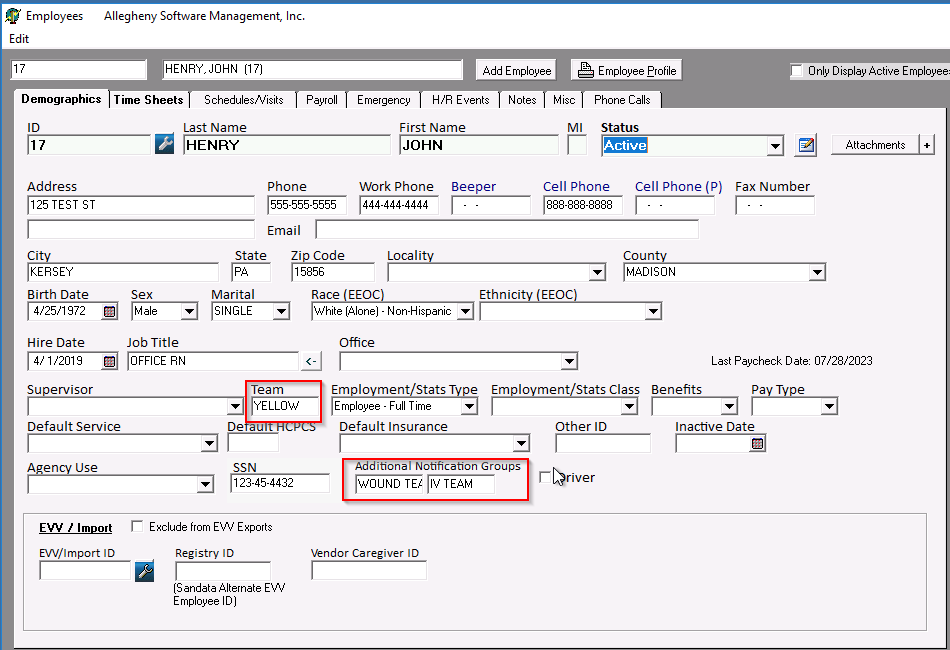Open the Ethnicity (EEOC) dropdown

(x=653, y=311)
